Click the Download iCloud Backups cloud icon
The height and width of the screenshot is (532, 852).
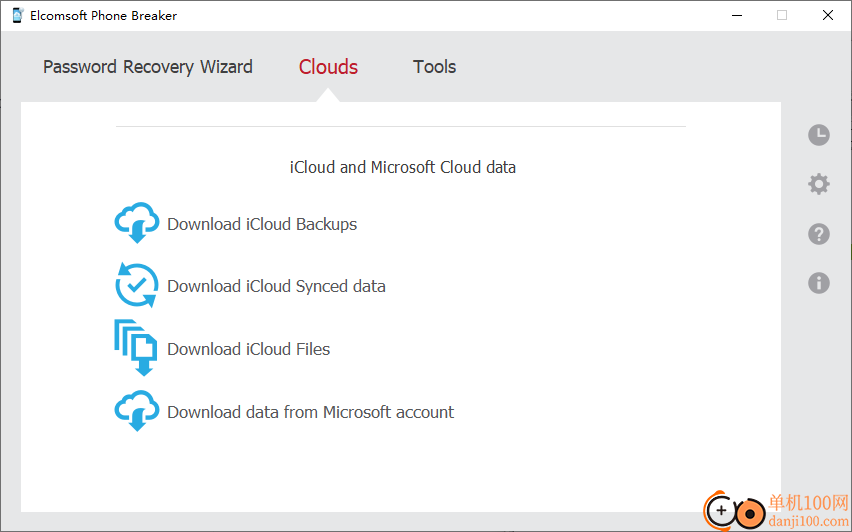click(x=137, y=223)
